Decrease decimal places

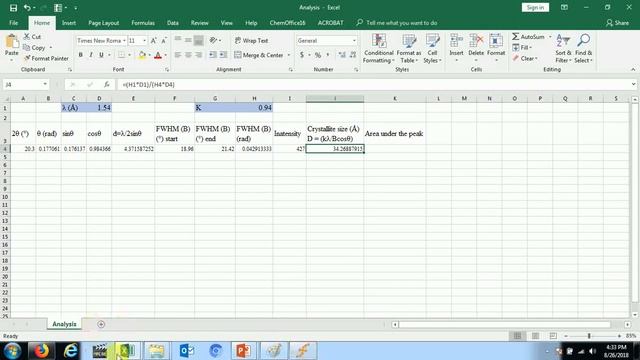[x=353, y=55]
